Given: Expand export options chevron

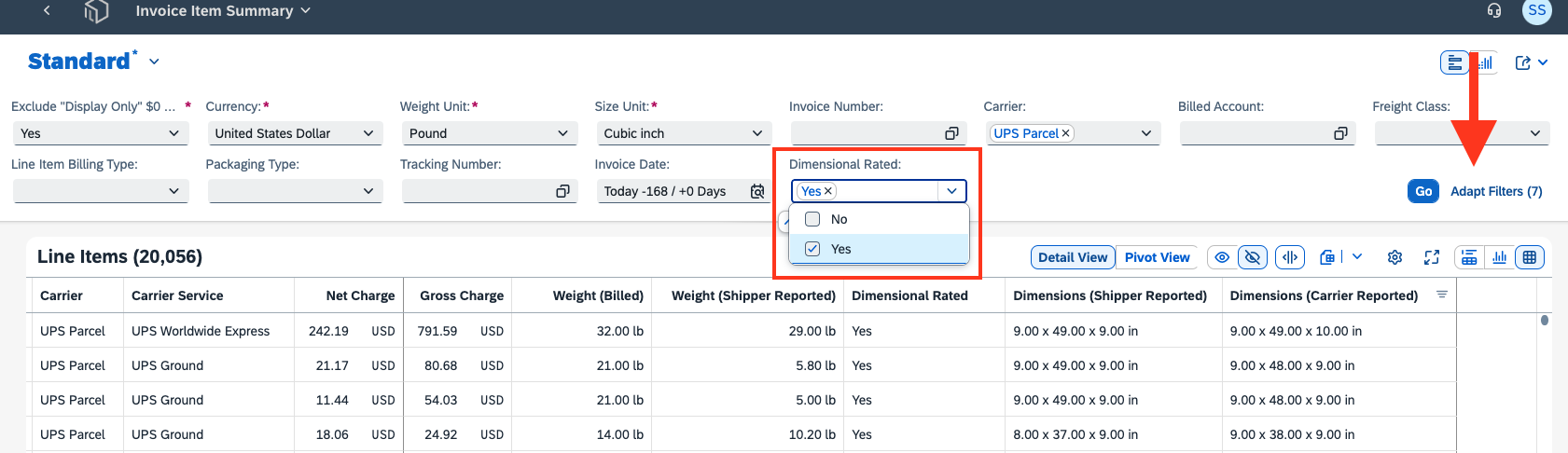Looking at the screenshot, I should pyautogui.click(x=1357, y=257).
